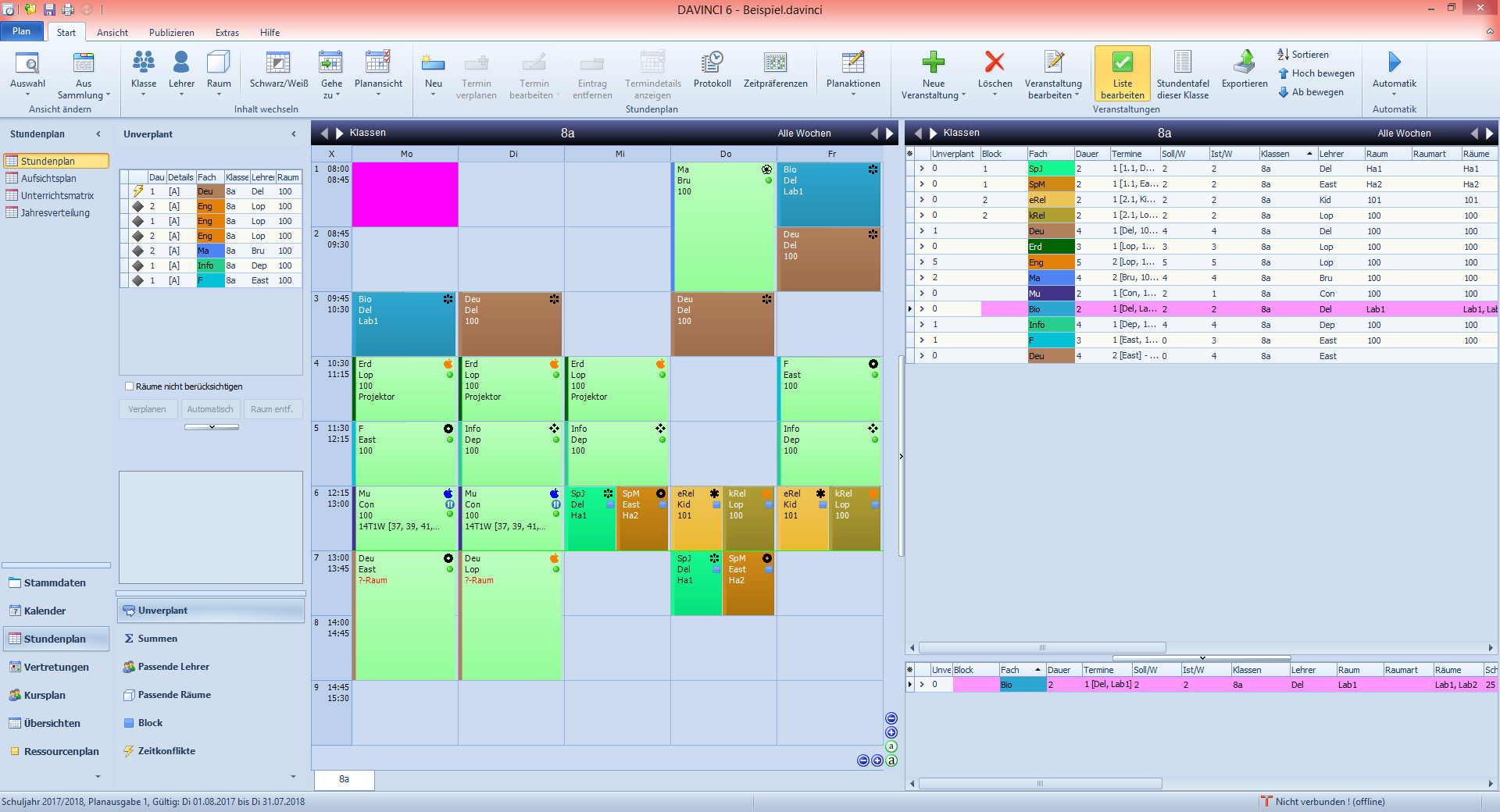Click Hoch bewegen arrow
The height and width of the screenshot is (812, 1500).
(x=1283, y=73)
